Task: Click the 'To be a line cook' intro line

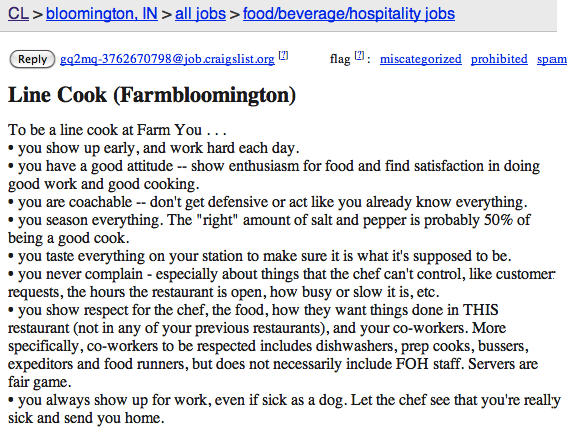Action: click(118, 130)
